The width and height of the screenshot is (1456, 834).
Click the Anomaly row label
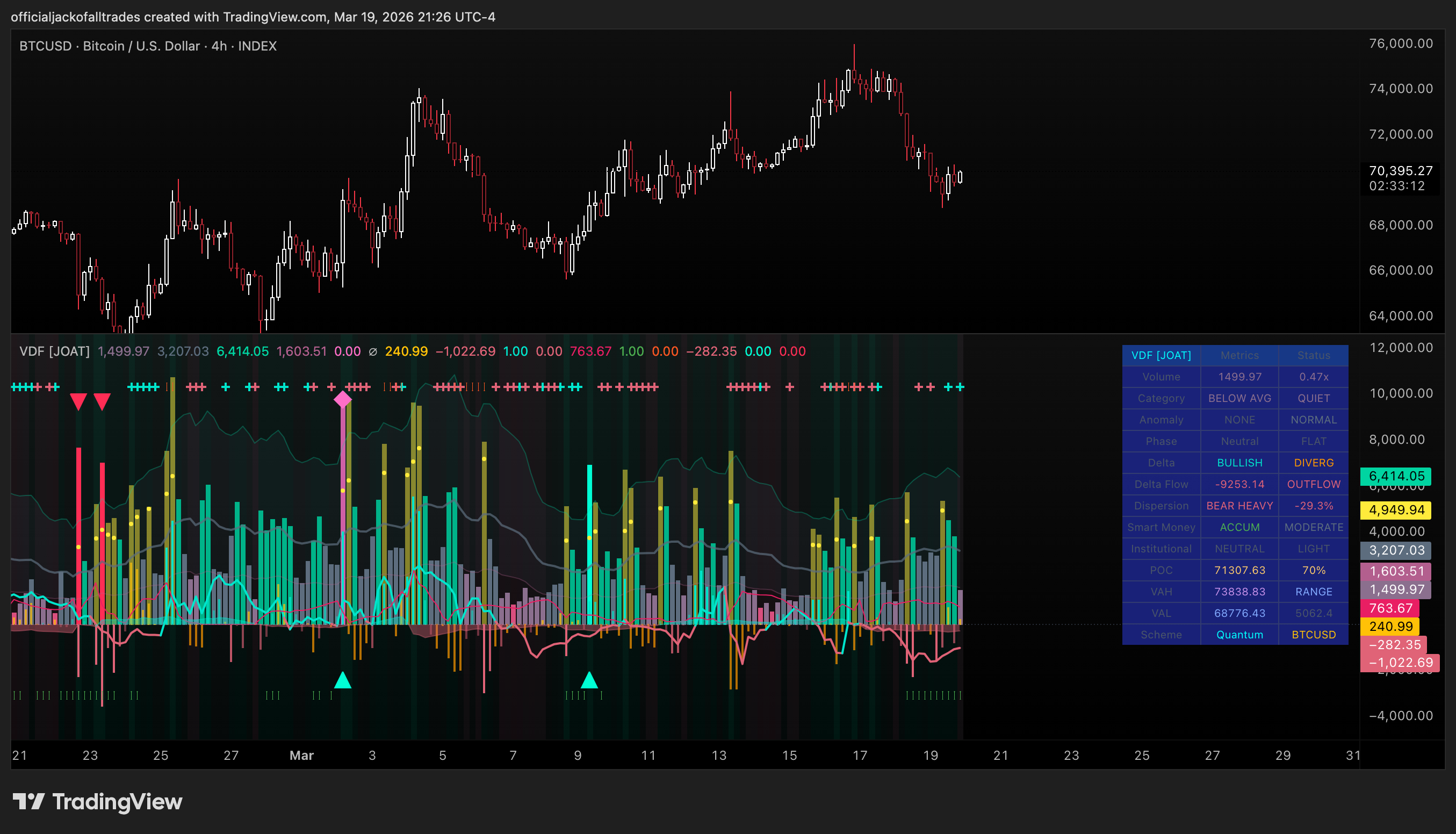(x=1161, y=420)
